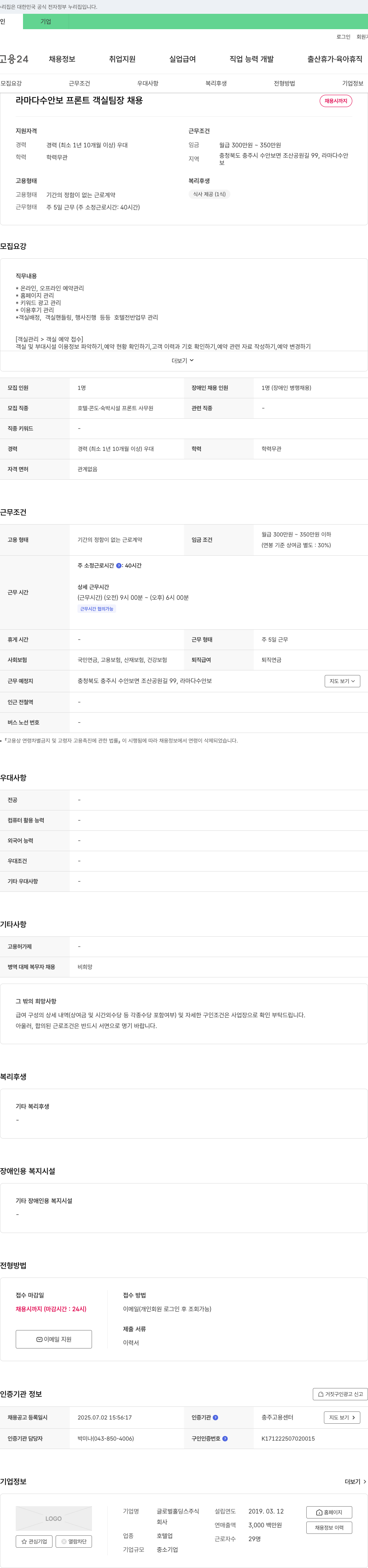Jump to 모집요강 section tab
Image resolution: width=368 pixels, height=1568 pixels.
(11, 83)
